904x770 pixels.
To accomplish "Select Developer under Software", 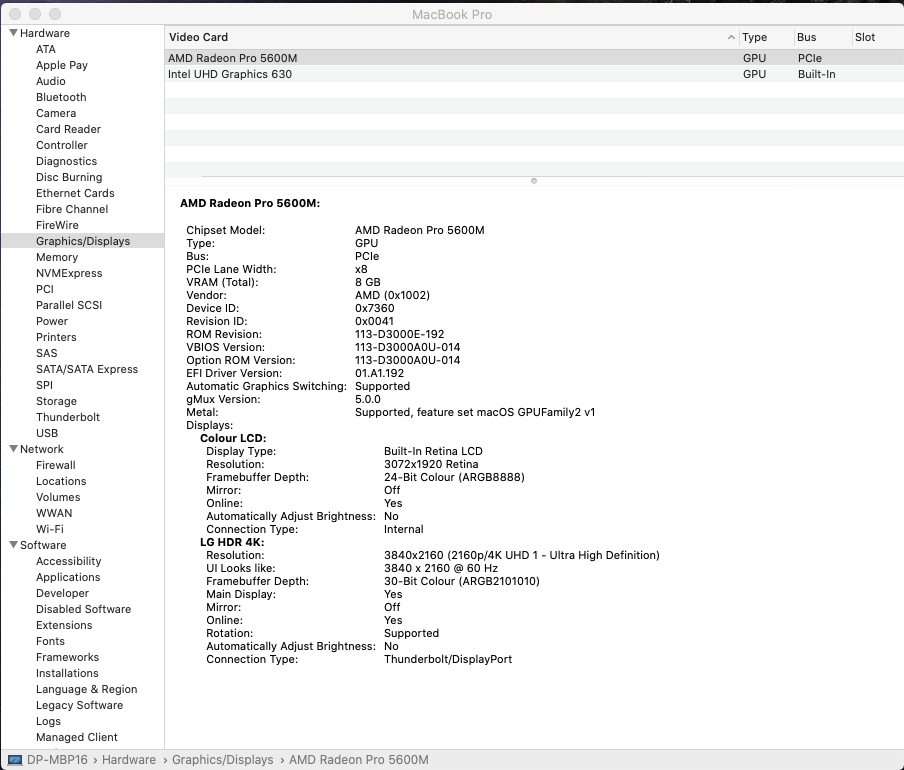I will click(62, 593).
